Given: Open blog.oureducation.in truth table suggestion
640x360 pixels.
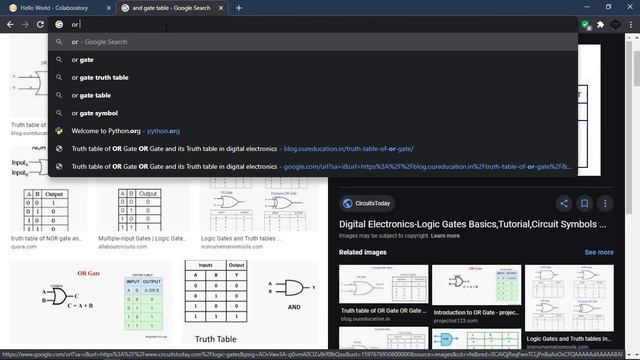Looking at the screenshot, I should click(x=313, y=149).
